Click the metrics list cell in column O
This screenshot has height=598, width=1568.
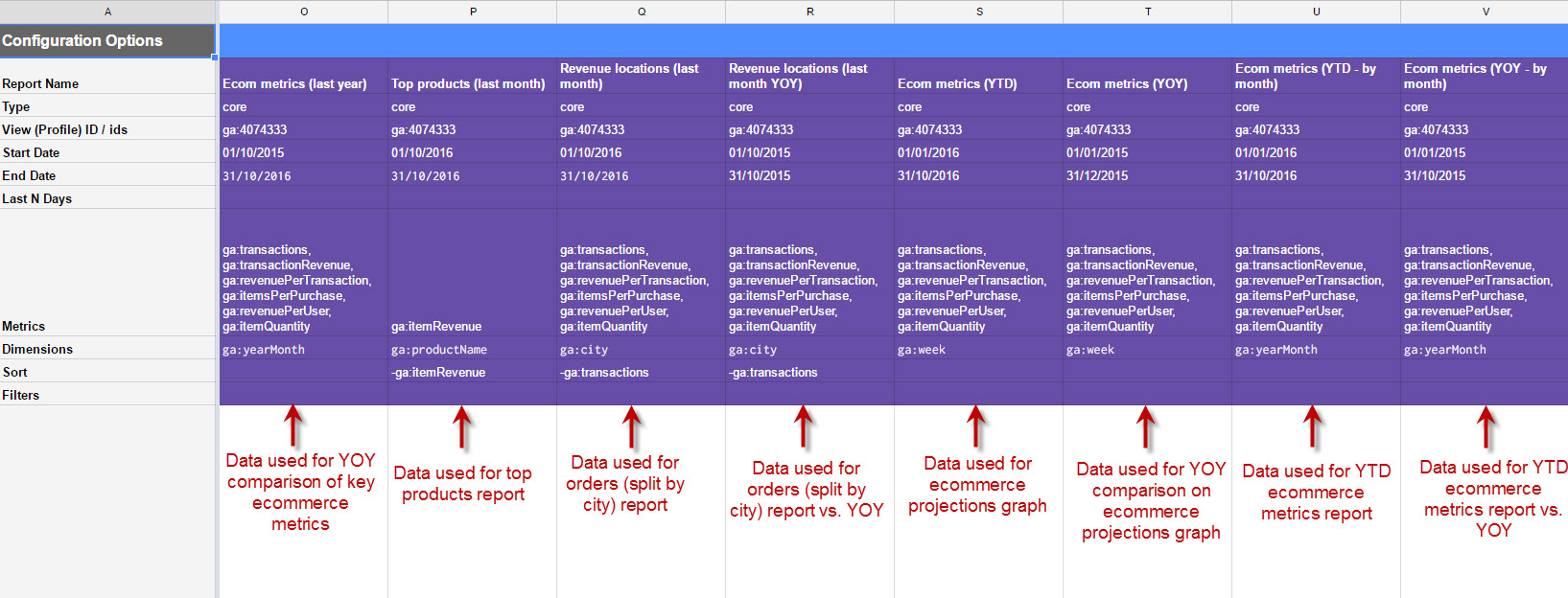(x=304, y=273)
